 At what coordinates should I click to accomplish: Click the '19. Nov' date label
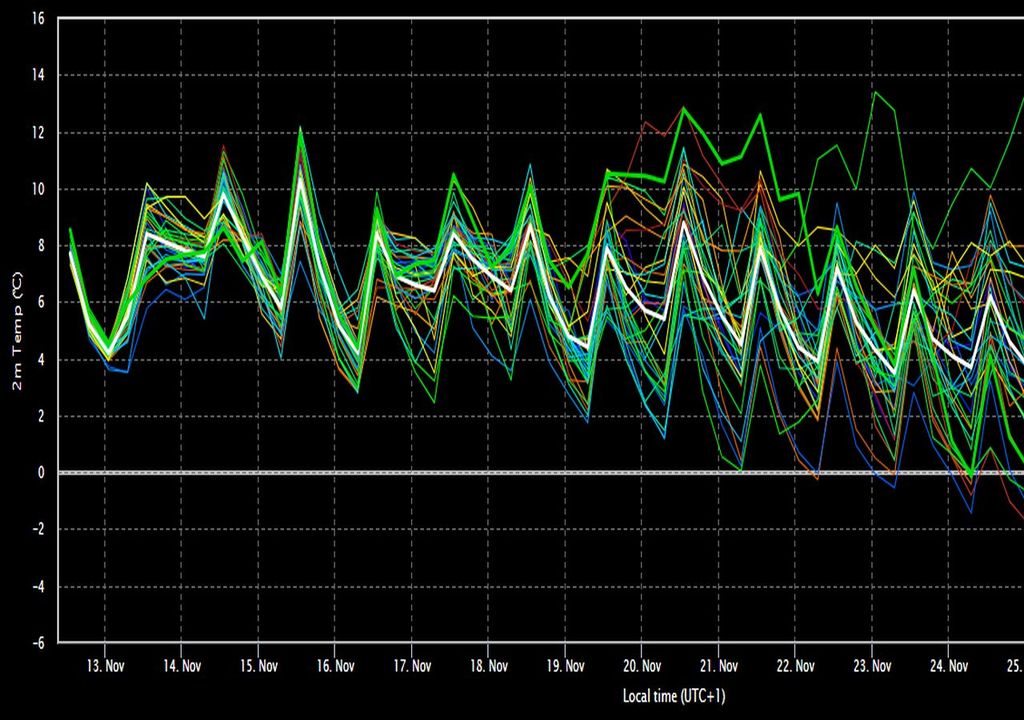coord(566,666)
